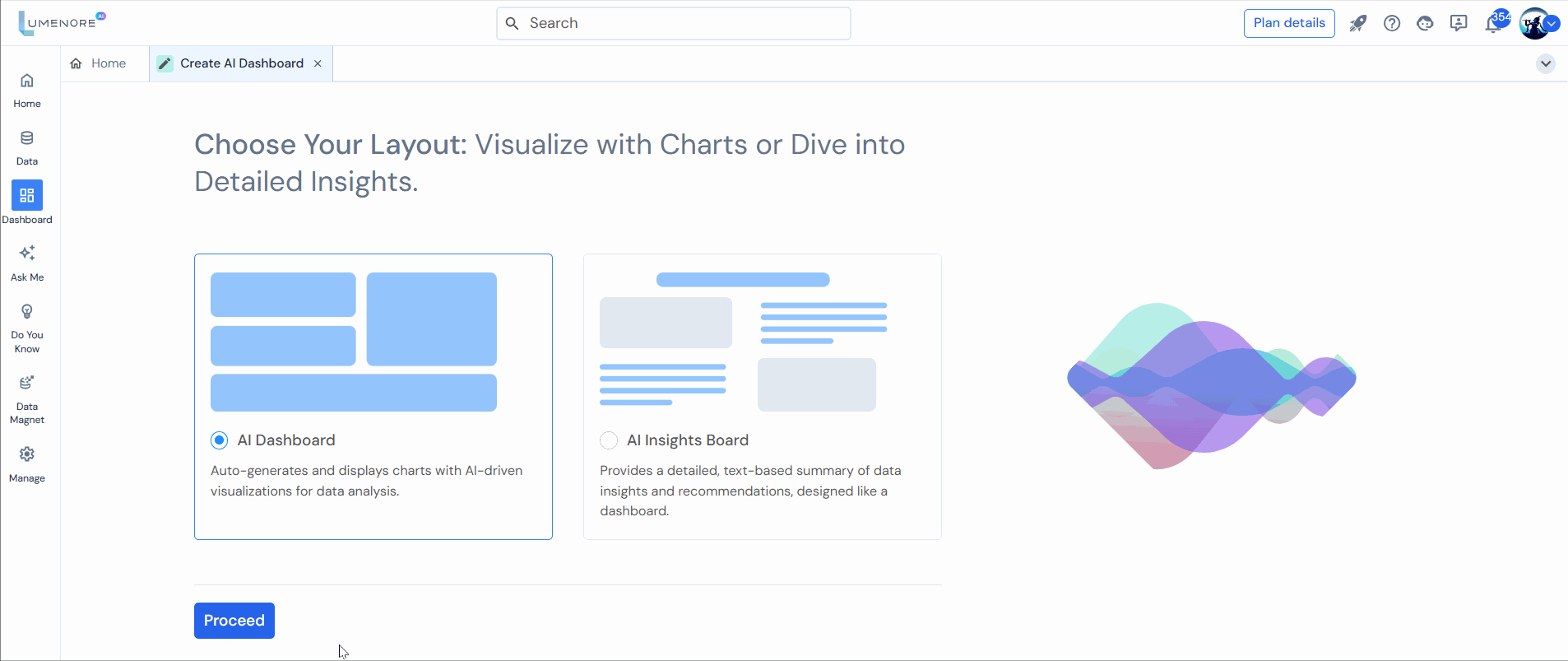Open the Data section in sidebar
This screenshot has width=1568, height=661.
click(x=27, y=147)
